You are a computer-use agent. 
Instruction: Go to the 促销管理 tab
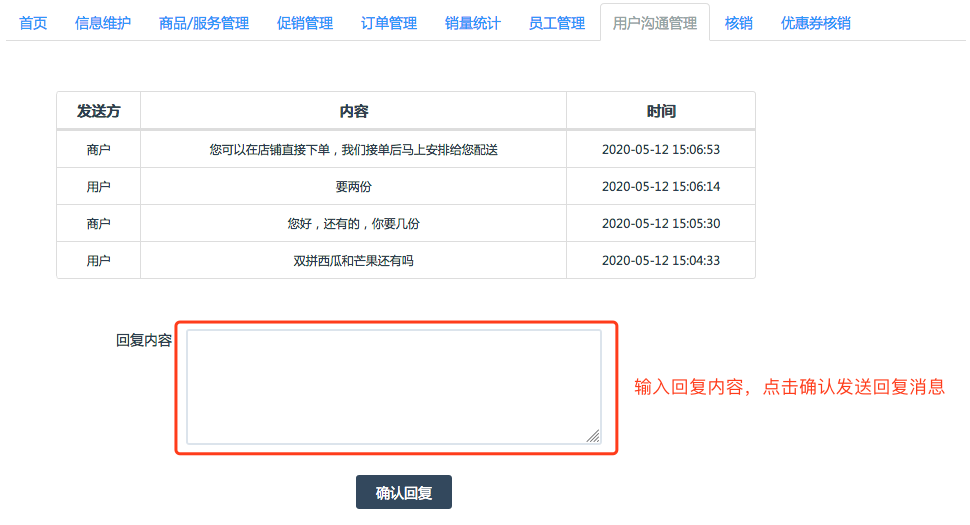point(304,23)
